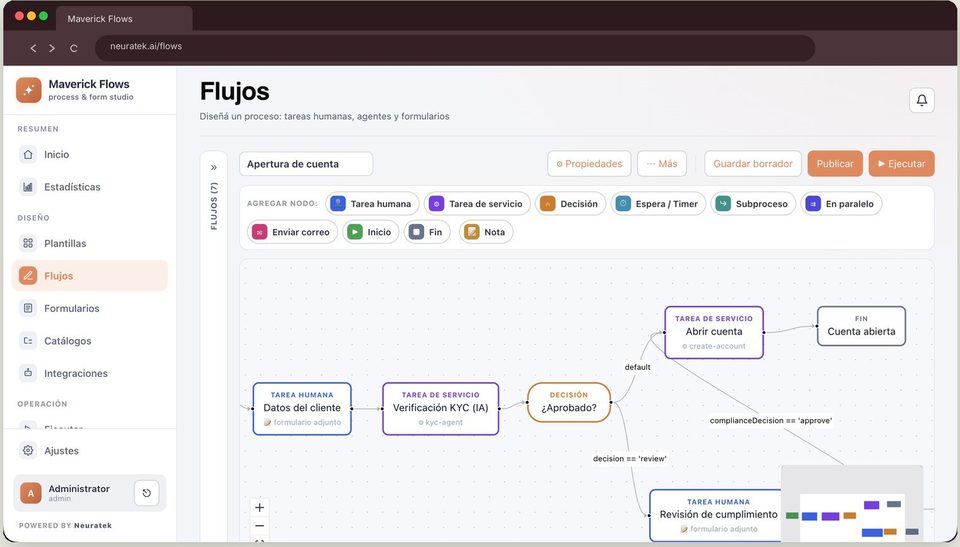Screen dimensions: 960x547
Task: Click the flow minimap
Action: 852,504
